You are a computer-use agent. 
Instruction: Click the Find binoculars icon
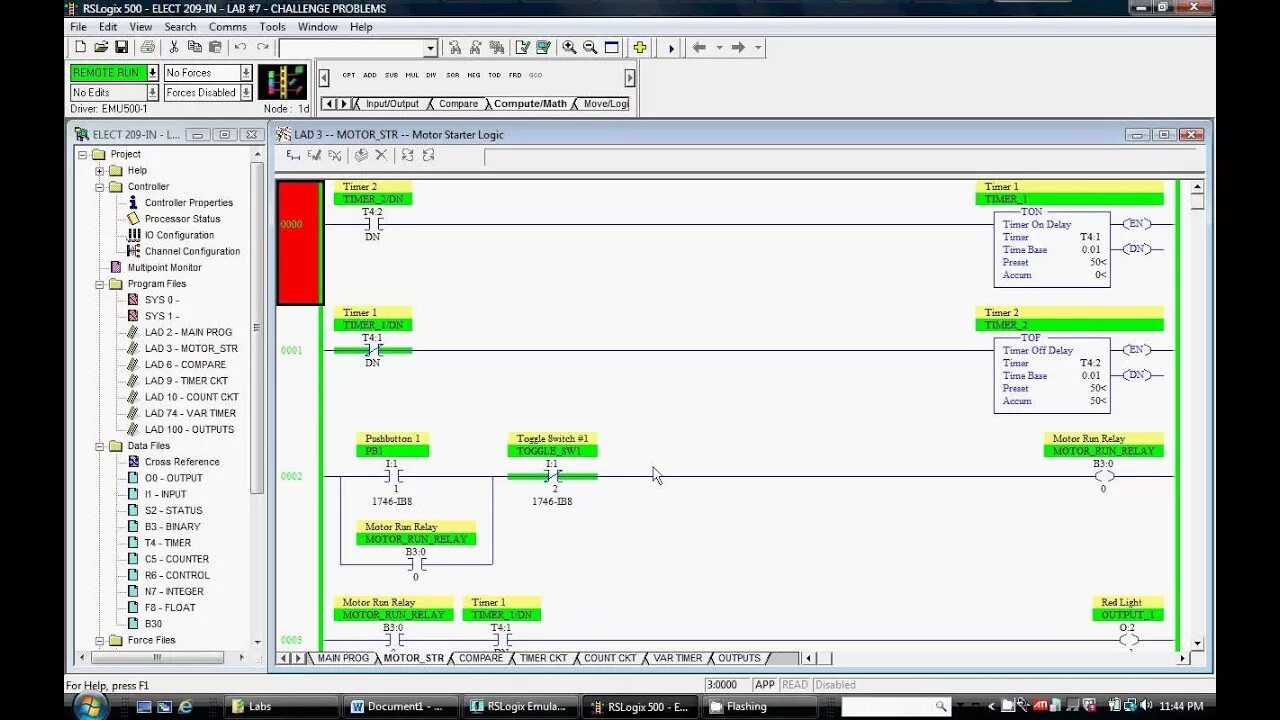tap(455, 47)
